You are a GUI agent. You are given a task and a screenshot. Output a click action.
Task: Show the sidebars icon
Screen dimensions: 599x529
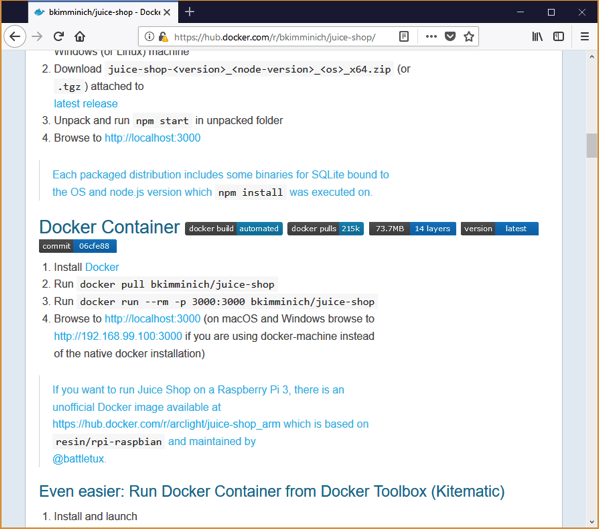559,37
